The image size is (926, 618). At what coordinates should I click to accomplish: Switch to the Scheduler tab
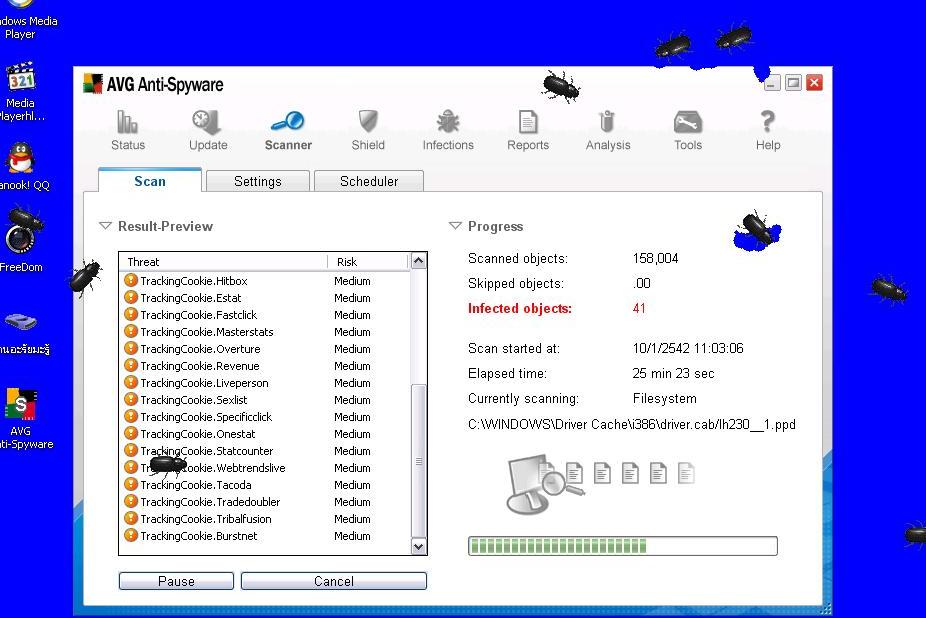pos(369,181)
